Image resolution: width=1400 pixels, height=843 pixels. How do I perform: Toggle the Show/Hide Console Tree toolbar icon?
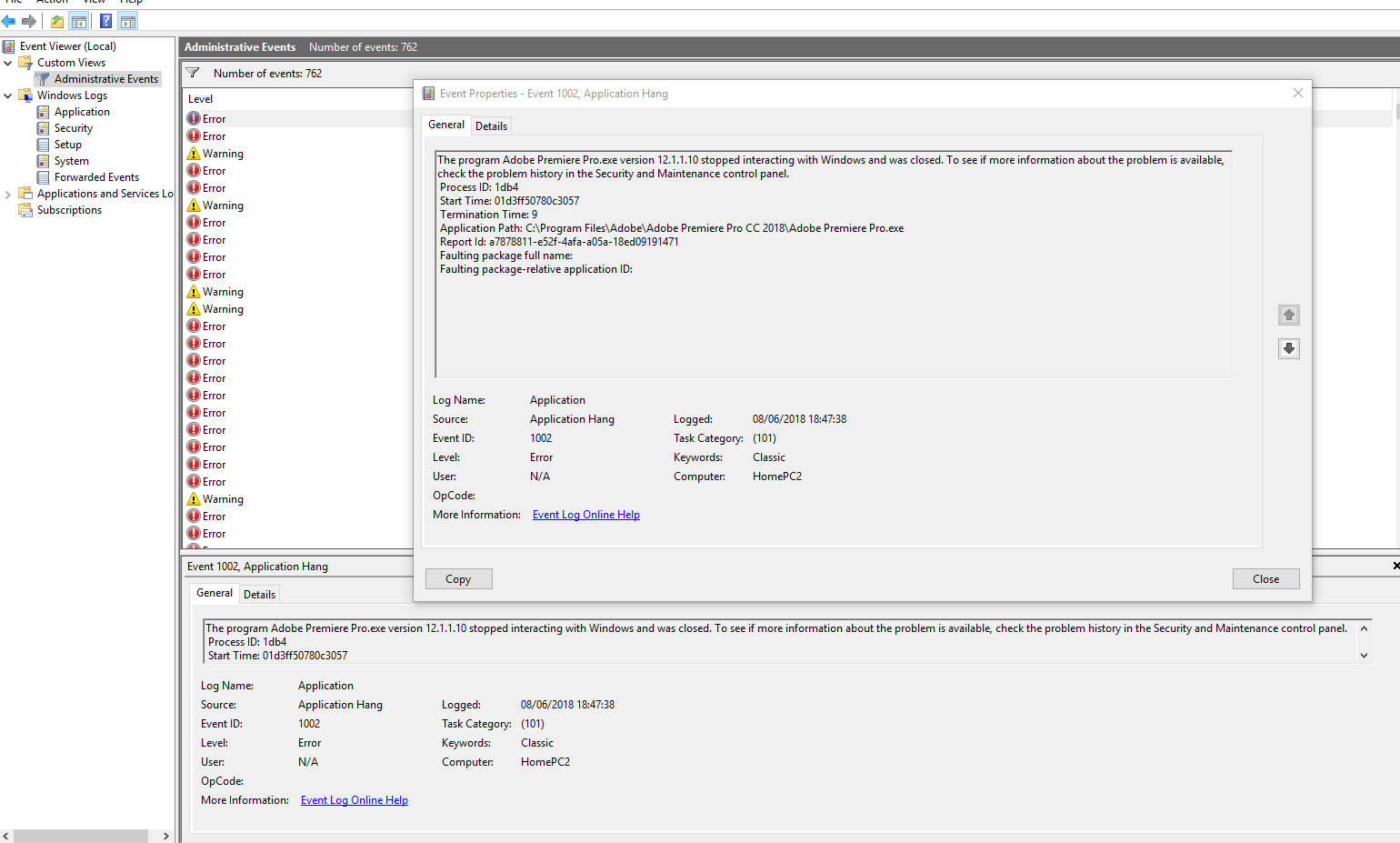79,21
